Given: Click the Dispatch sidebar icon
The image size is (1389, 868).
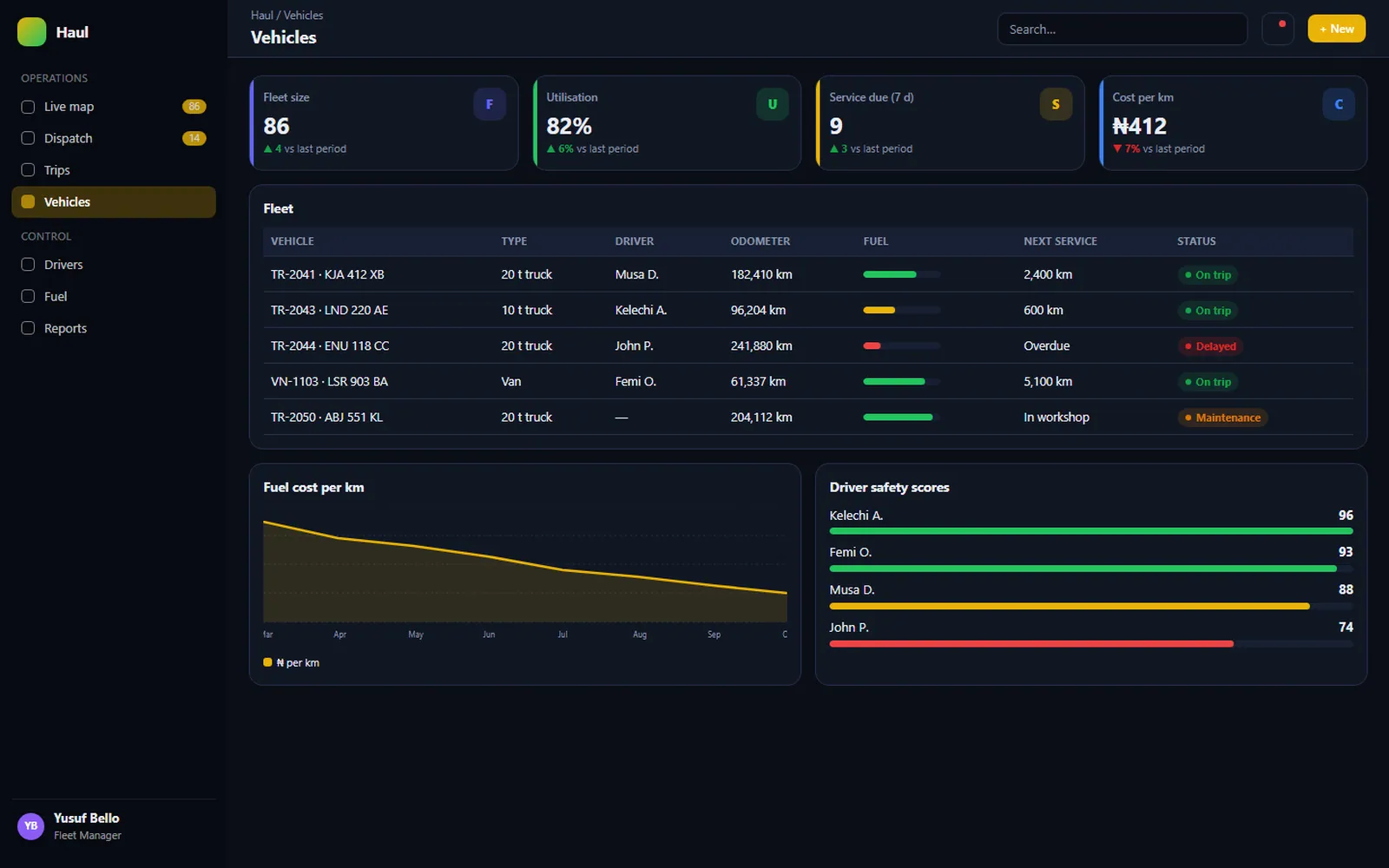Looking at the screenshot, I should pos(28,138).
